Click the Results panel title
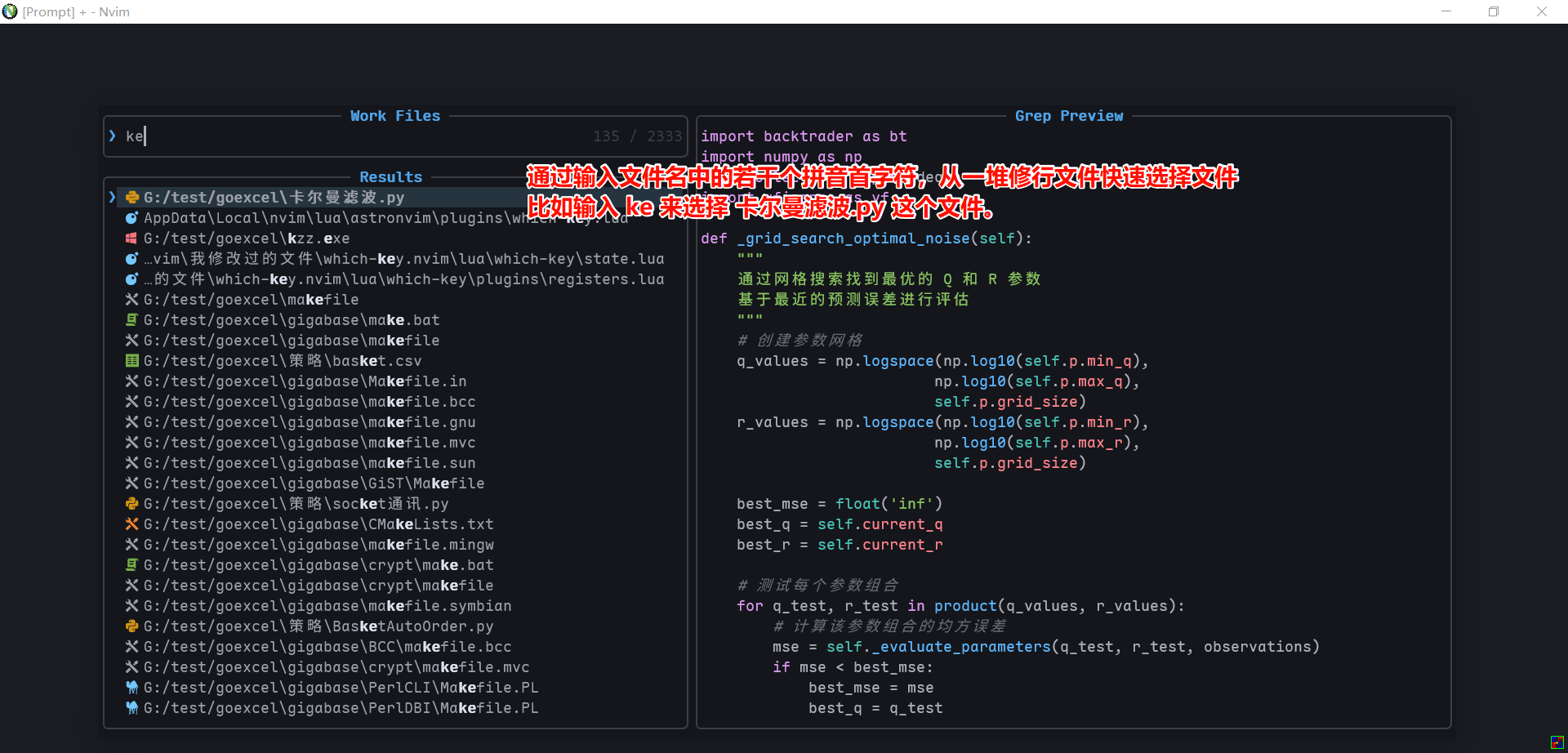 [390, 177]
